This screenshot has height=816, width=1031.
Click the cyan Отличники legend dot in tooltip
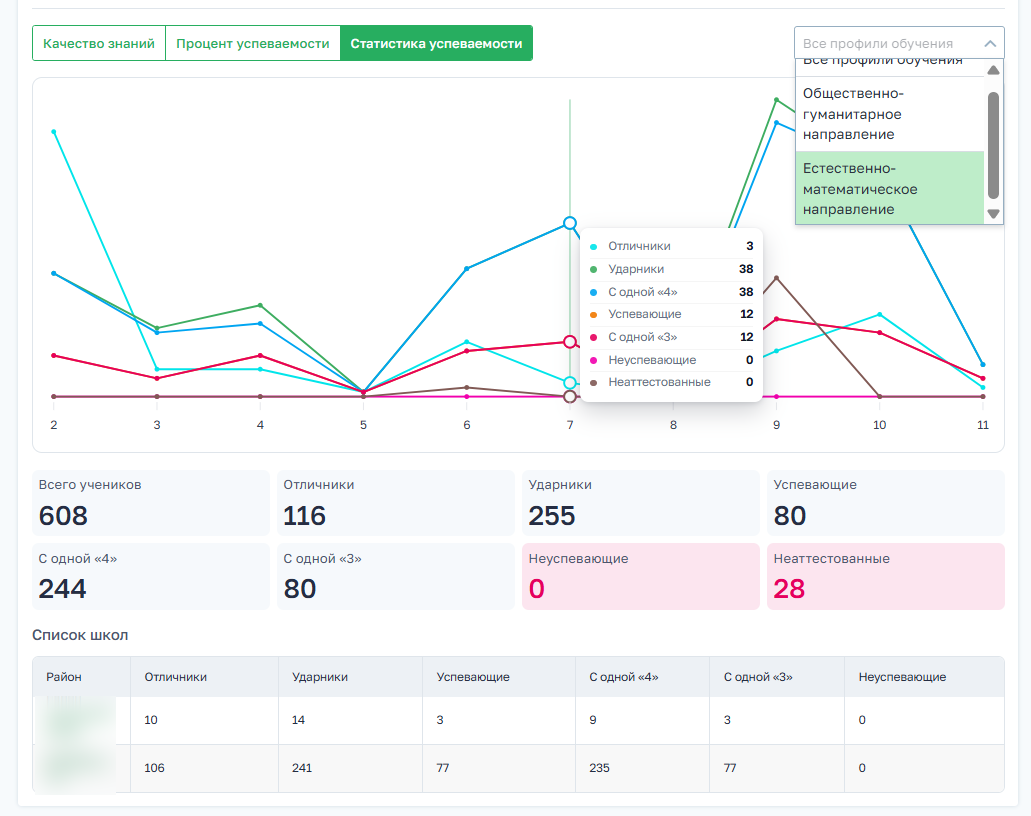pyautogui.click(x=594, y=247)
